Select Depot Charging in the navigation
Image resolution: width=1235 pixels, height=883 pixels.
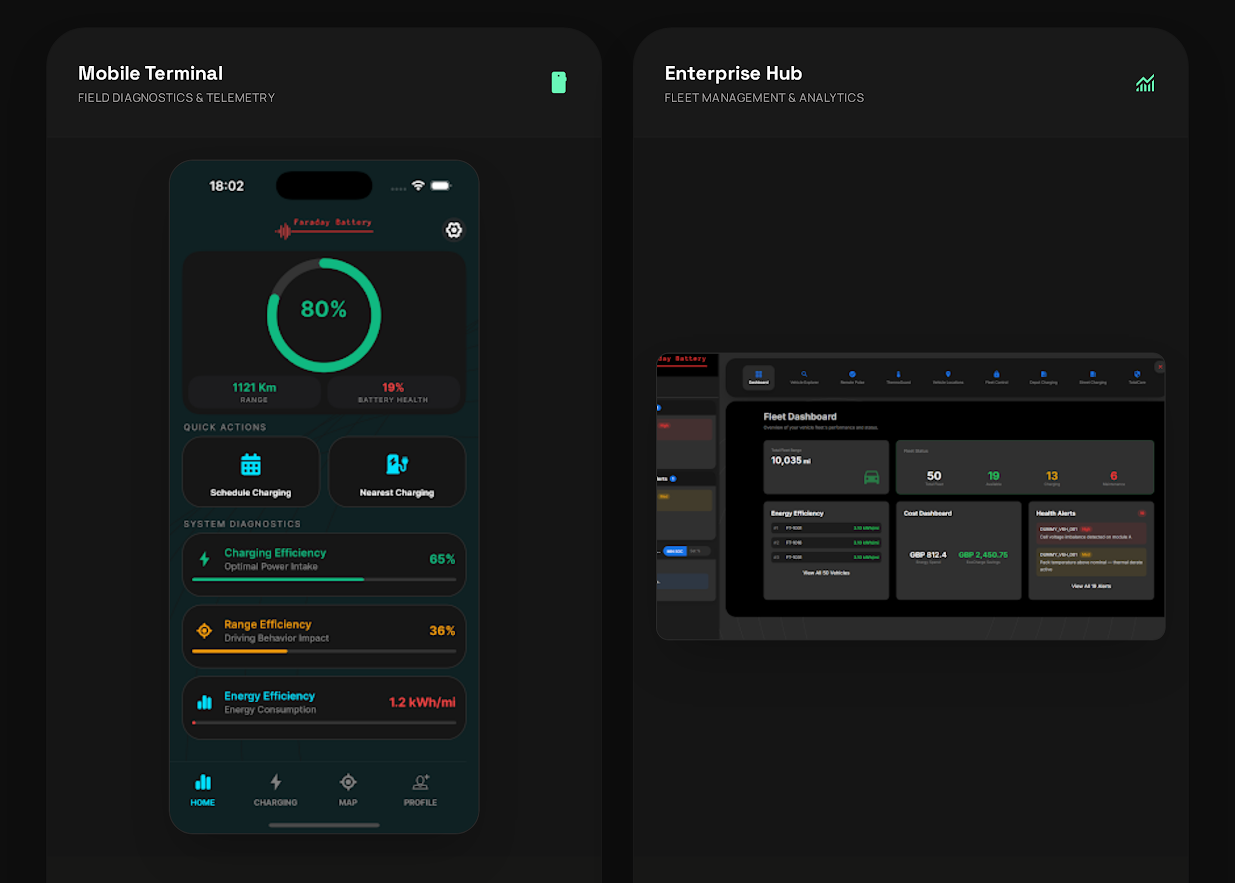[x=1043, y=377]
